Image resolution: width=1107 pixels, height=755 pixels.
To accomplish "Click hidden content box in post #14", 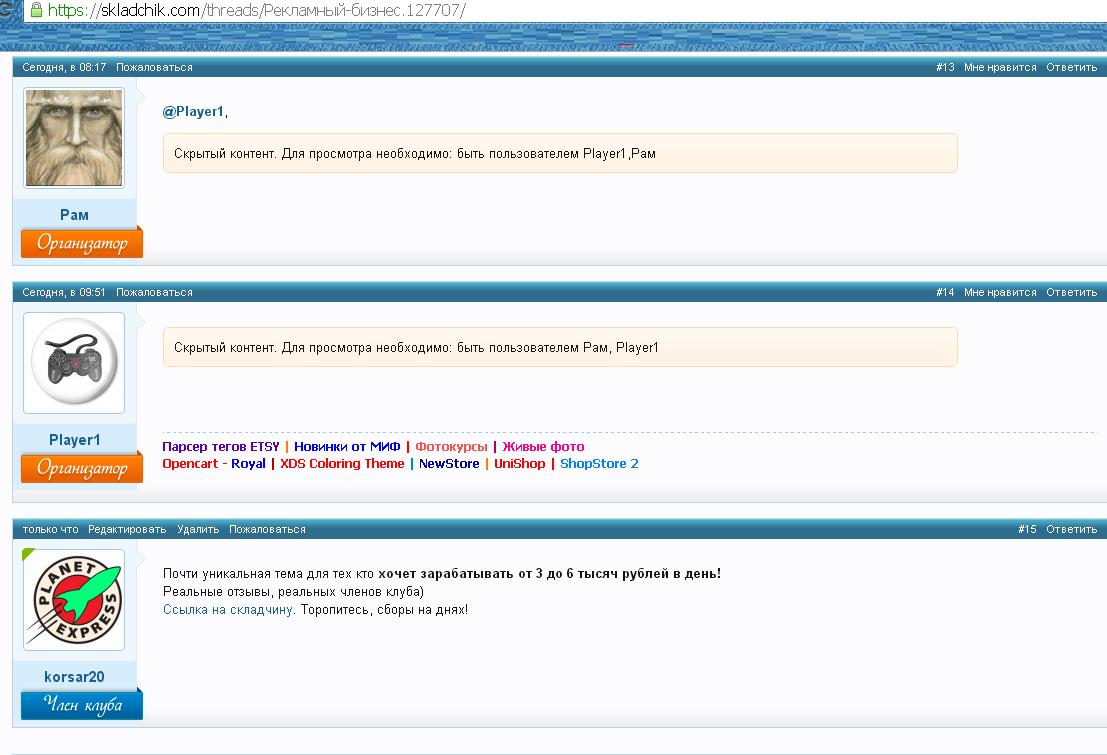I will [560, 347].
